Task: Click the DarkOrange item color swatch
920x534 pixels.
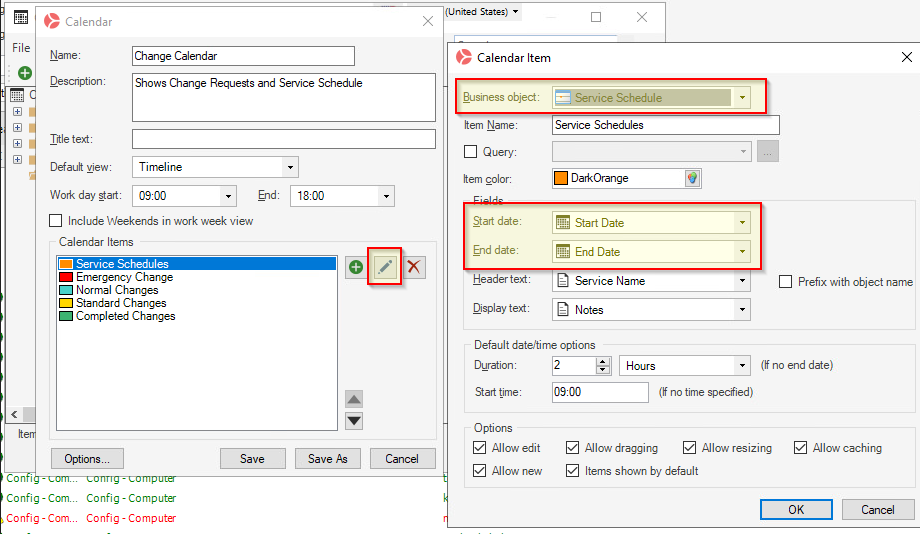Action: tap(561, 178)
